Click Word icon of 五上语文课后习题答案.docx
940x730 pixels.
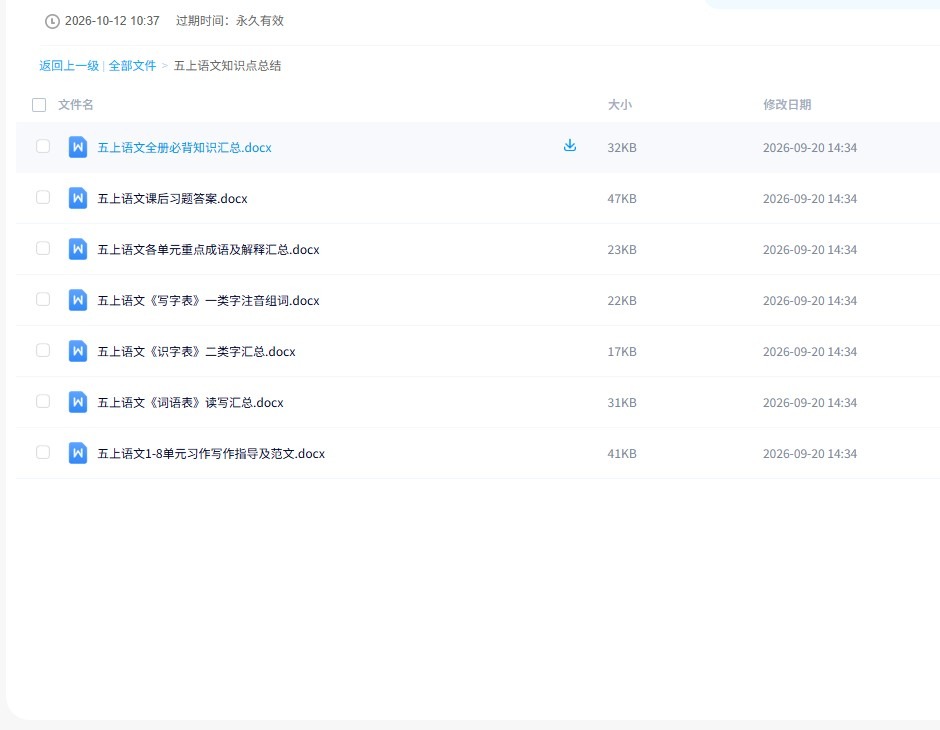point(78,198)
